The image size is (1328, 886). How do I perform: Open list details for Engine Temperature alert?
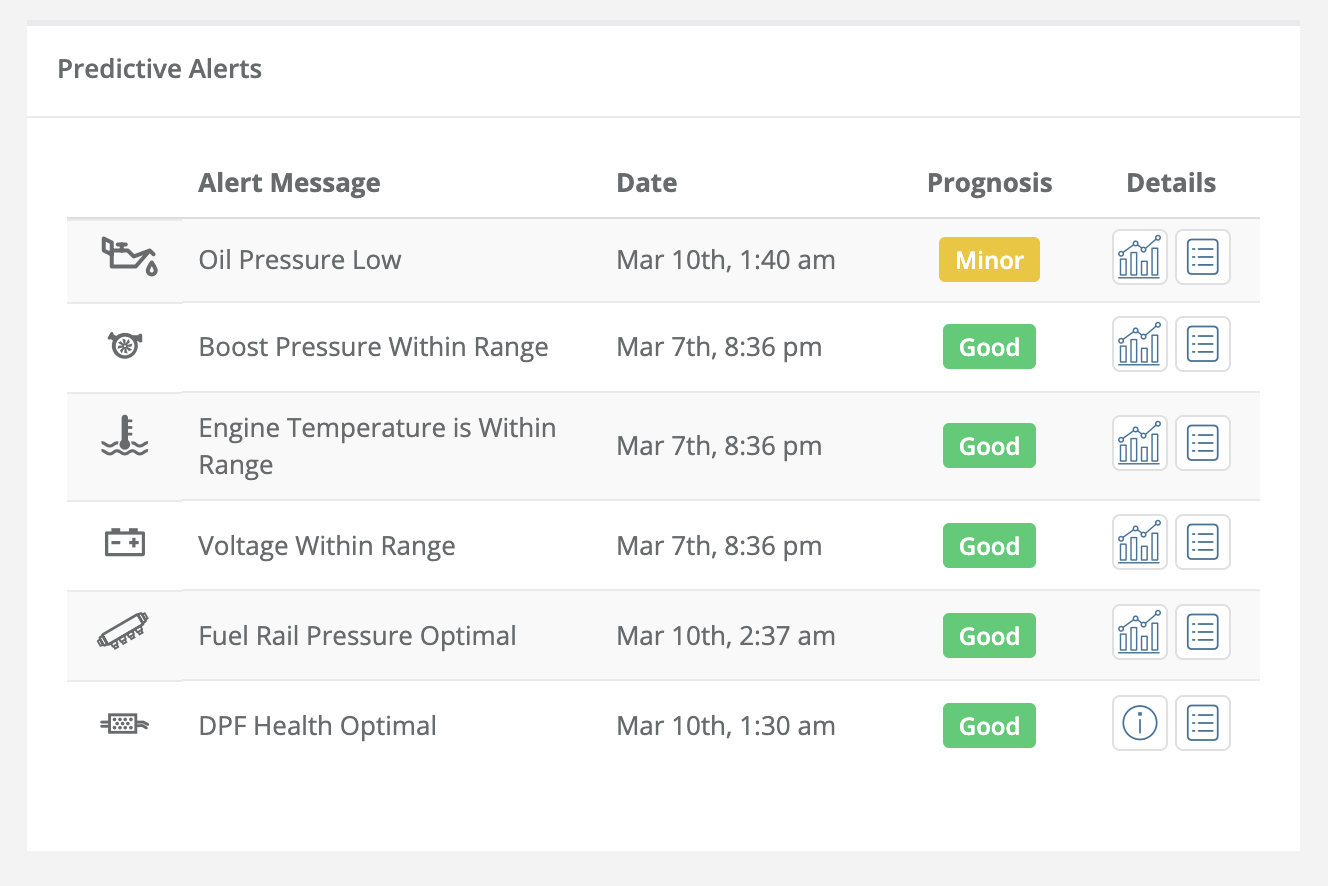pyautogui.click(x=1202, y=443)
